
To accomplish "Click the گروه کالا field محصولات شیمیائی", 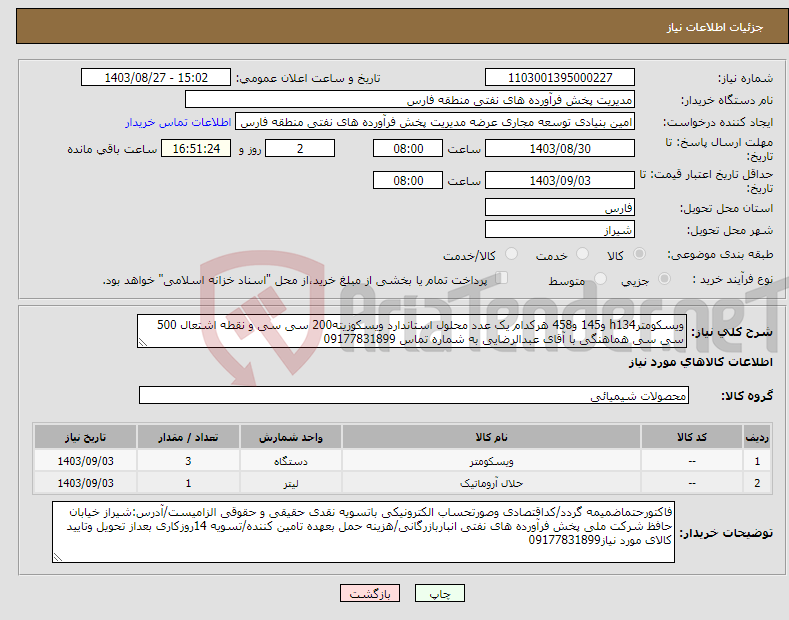I will [414, 396].
